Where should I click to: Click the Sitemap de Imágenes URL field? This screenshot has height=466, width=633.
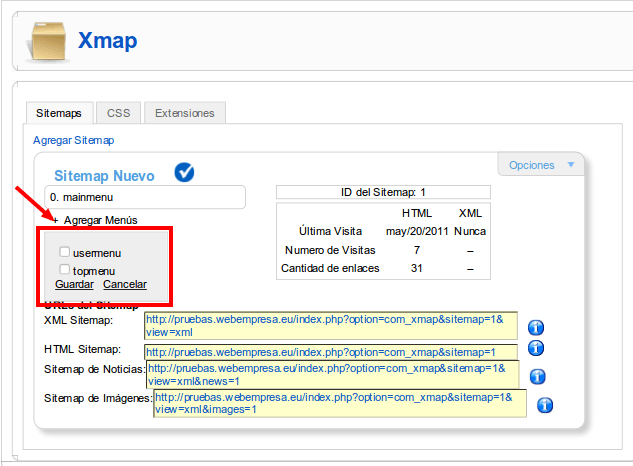point(340,403)
